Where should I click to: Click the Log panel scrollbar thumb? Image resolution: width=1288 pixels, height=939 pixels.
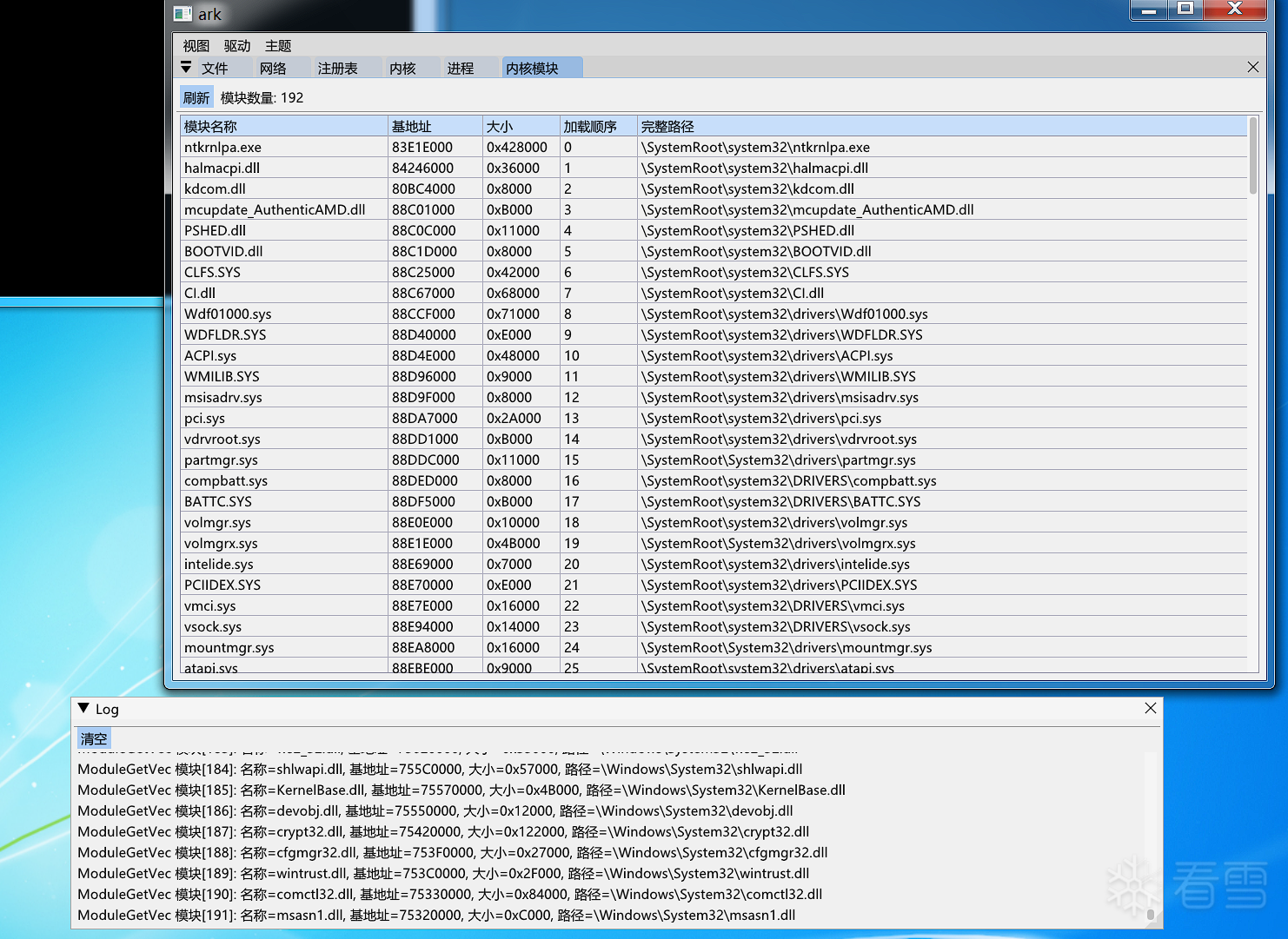click(x=1151, y=914)
